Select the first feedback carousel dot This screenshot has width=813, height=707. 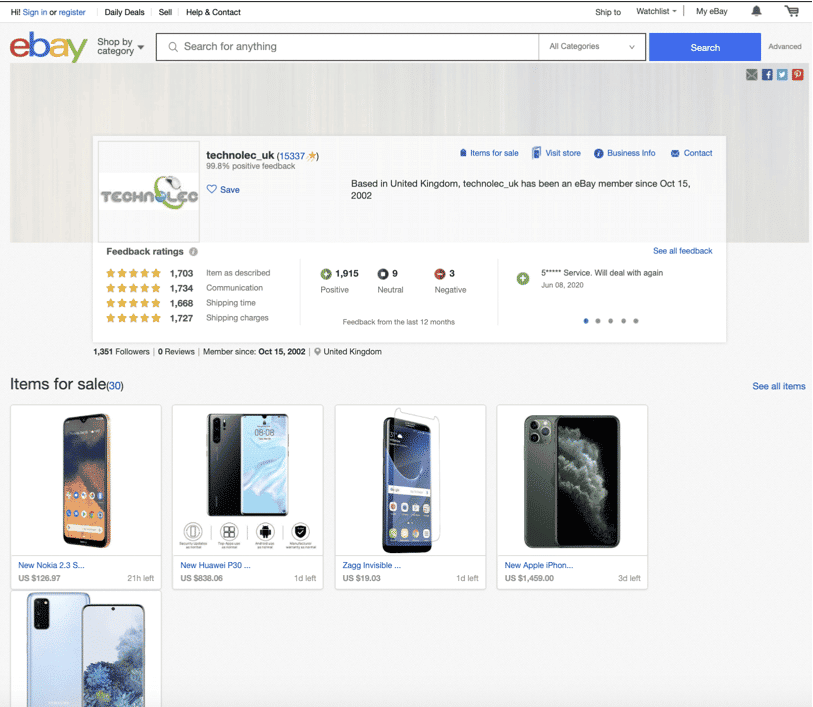pos(586,321)
